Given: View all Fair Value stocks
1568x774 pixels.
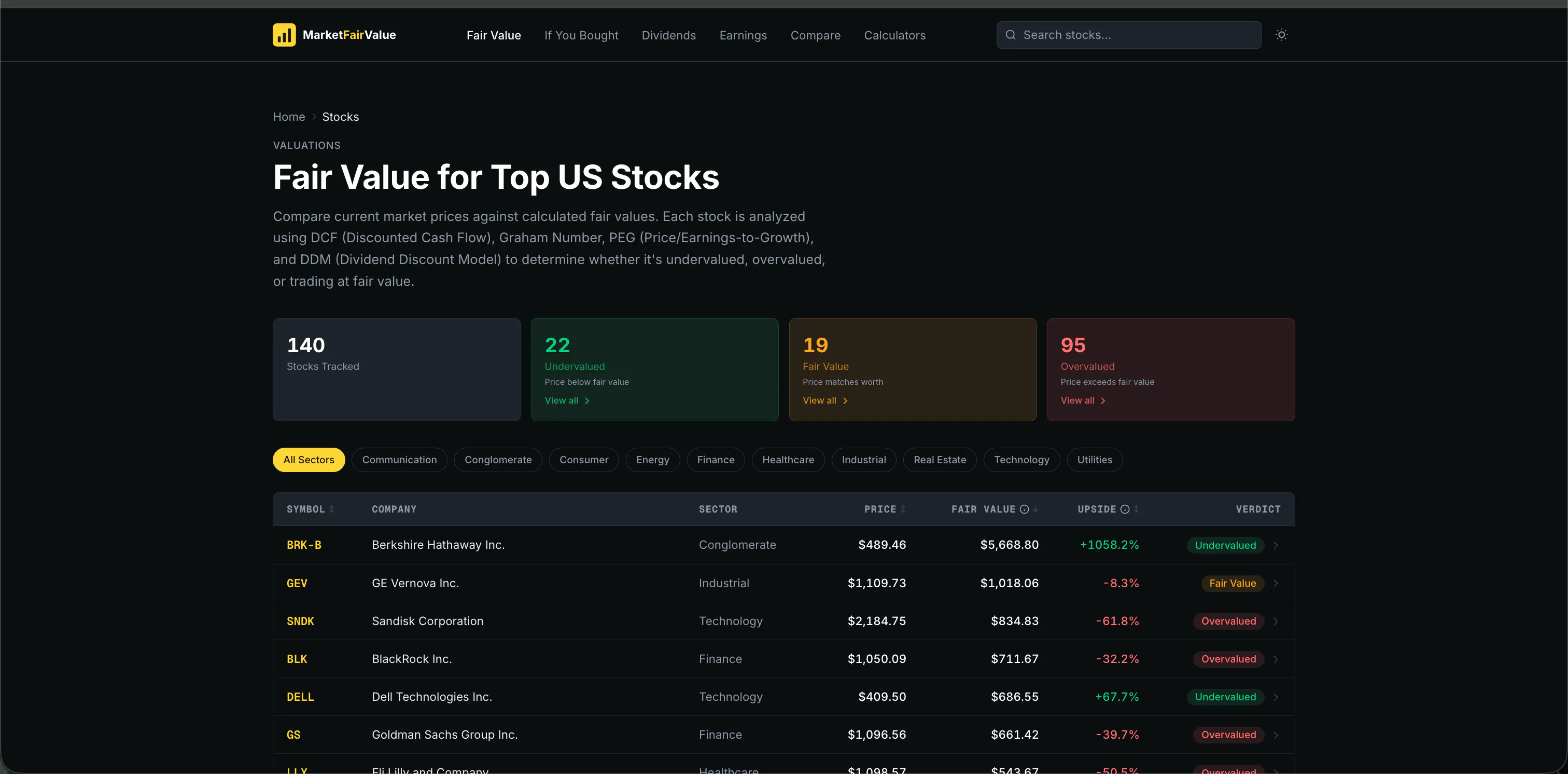Looking at the screenshot, I should coord(825,400).
